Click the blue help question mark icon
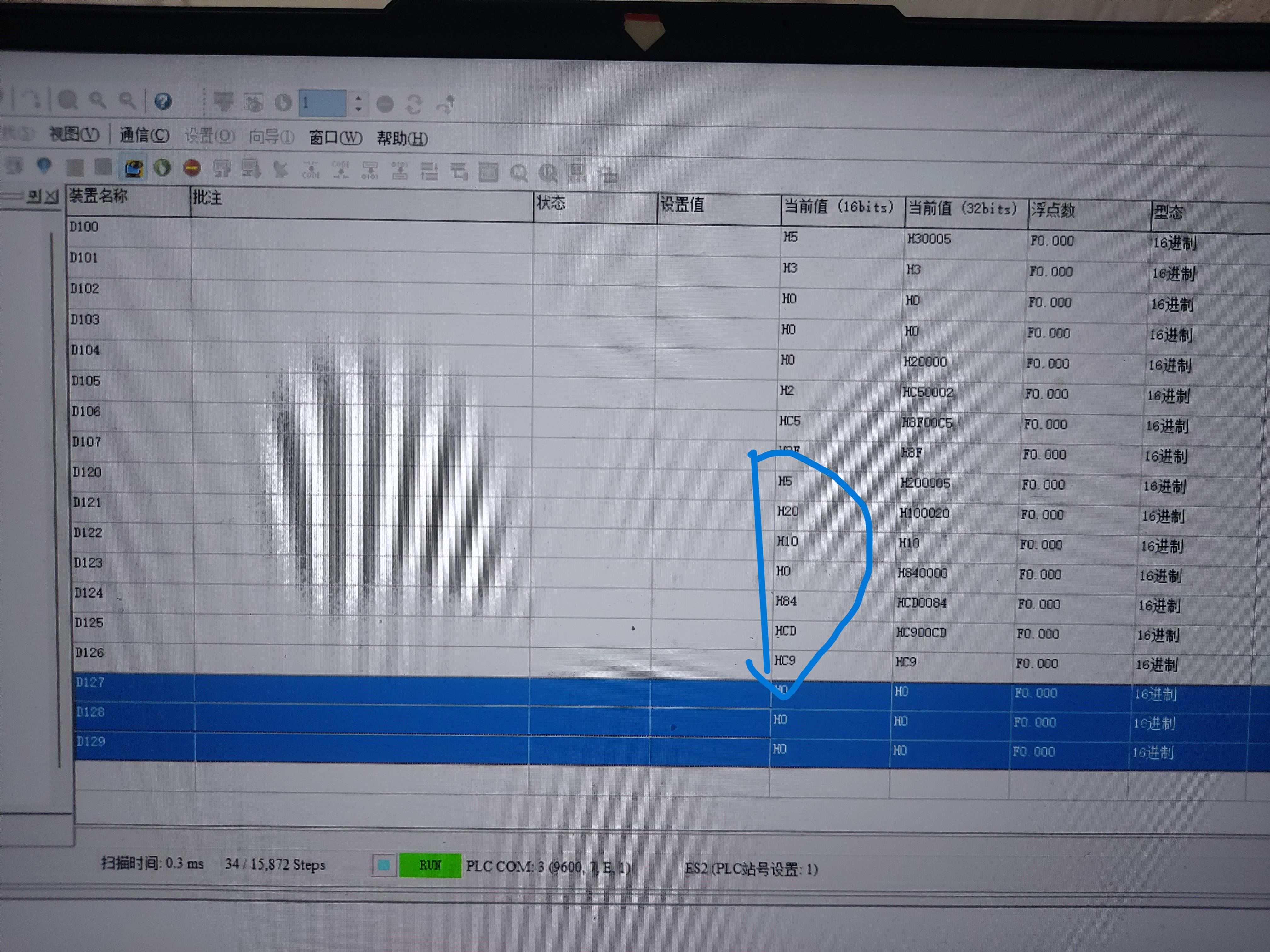This screenshot has width=1270, height=952. 163,102
